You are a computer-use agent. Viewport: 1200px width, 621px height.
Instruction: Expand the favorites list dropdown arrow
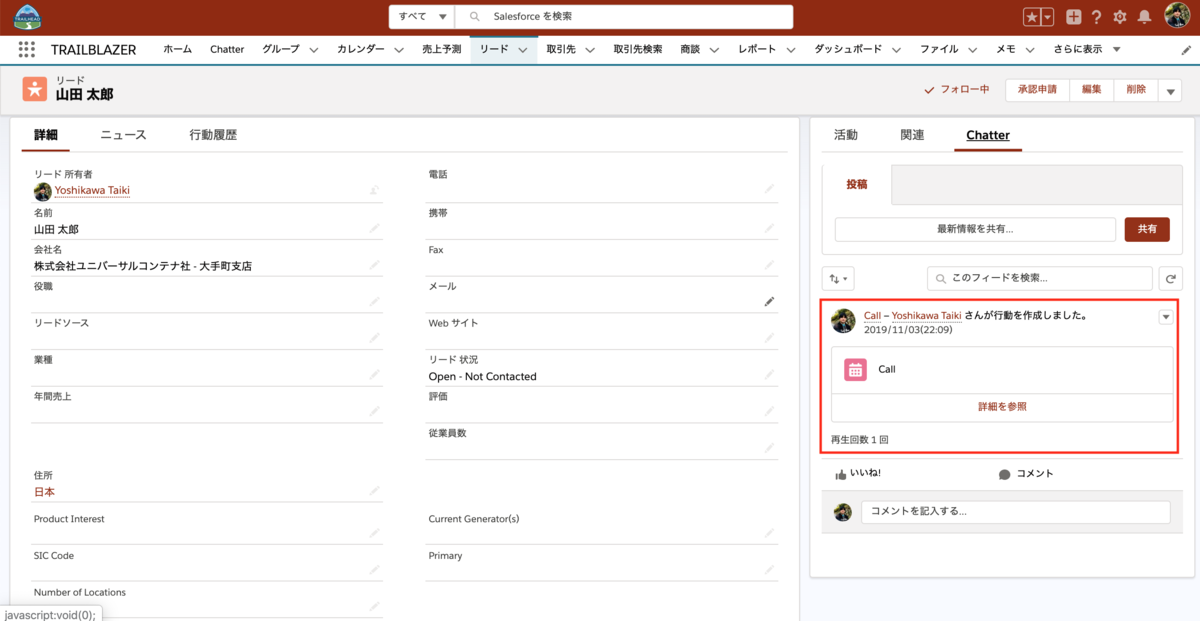click(x=1047, y=17)
